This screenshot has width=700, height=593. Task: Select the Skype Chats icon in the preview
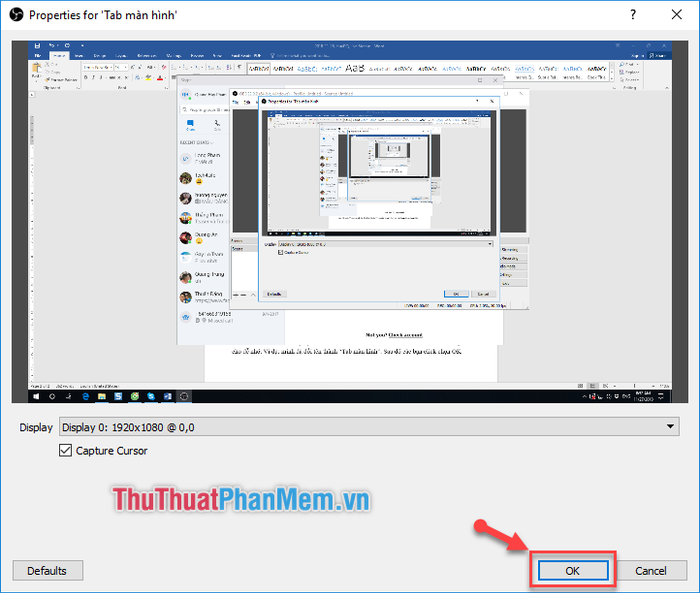[x=190, y=122]
